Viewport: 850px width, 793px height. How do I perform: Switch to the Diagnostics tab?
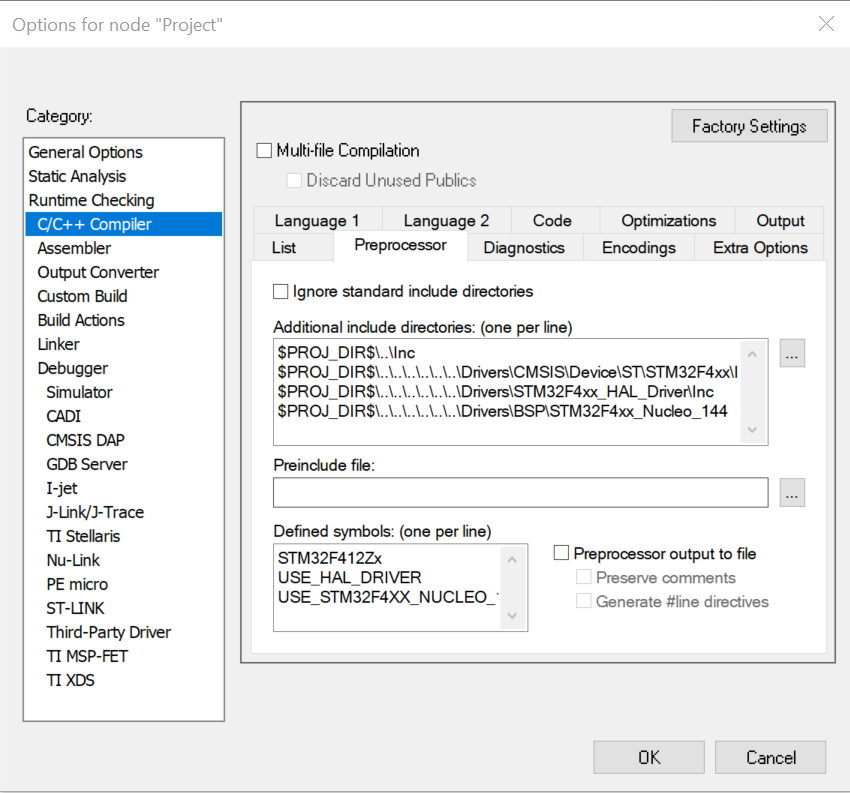(x=523, y=248)
